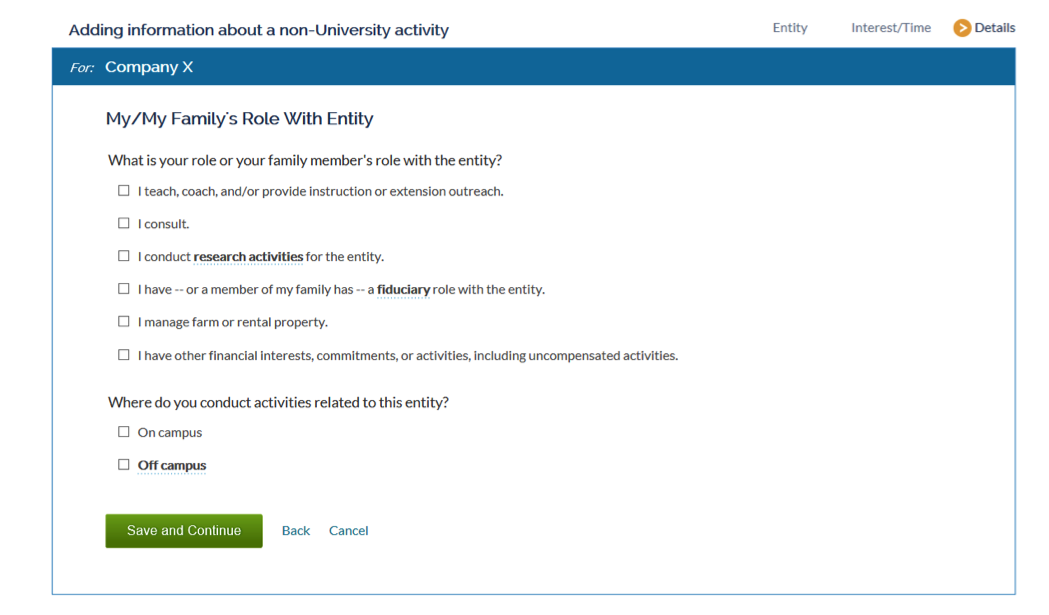This screenshot has height=615, width=1049.
Task: Click the Company X header bar
Action: [x=533, y=67]
